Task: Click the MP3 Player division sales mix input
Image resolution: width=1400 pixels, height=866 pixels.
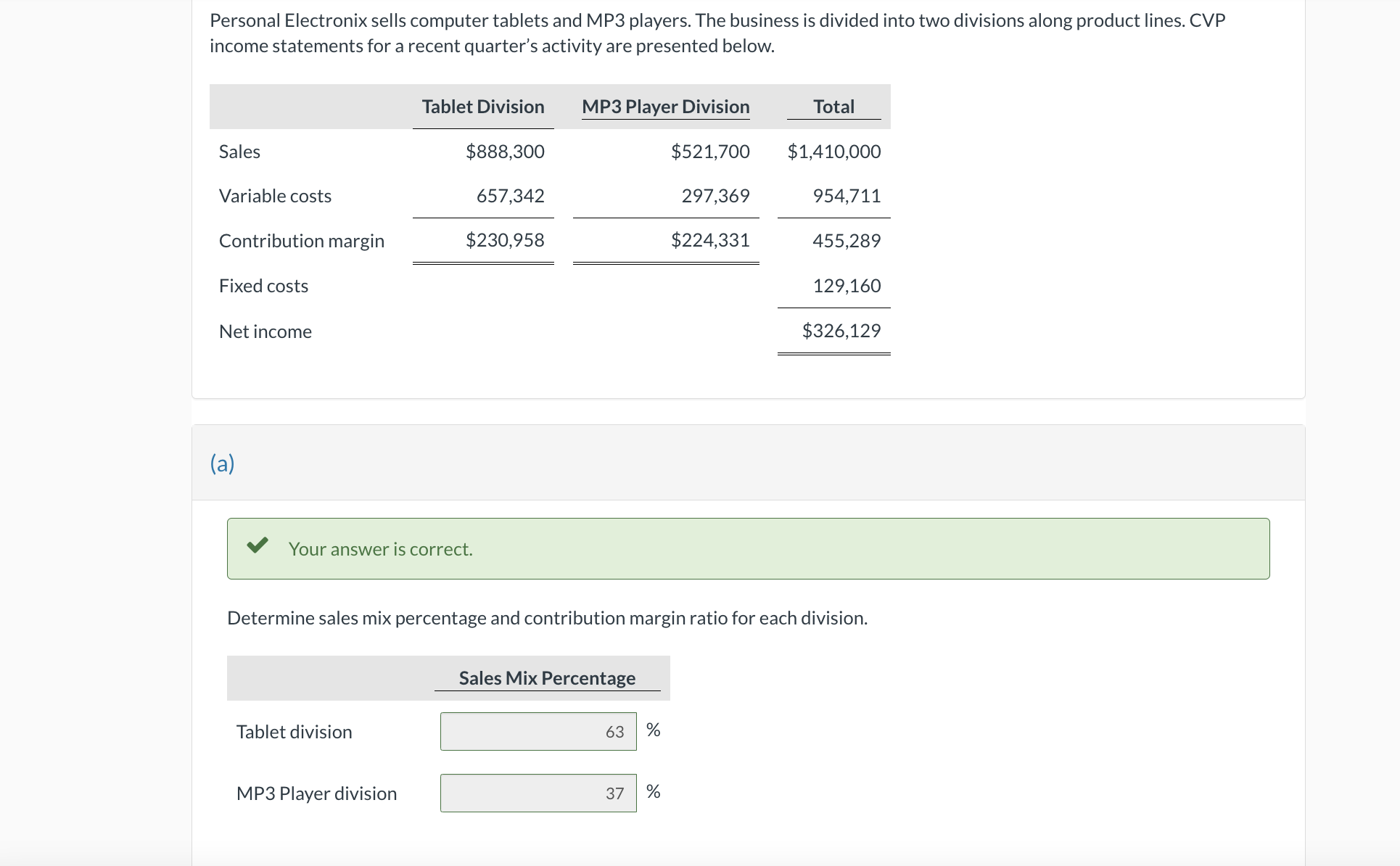Action: click(538, 793)
